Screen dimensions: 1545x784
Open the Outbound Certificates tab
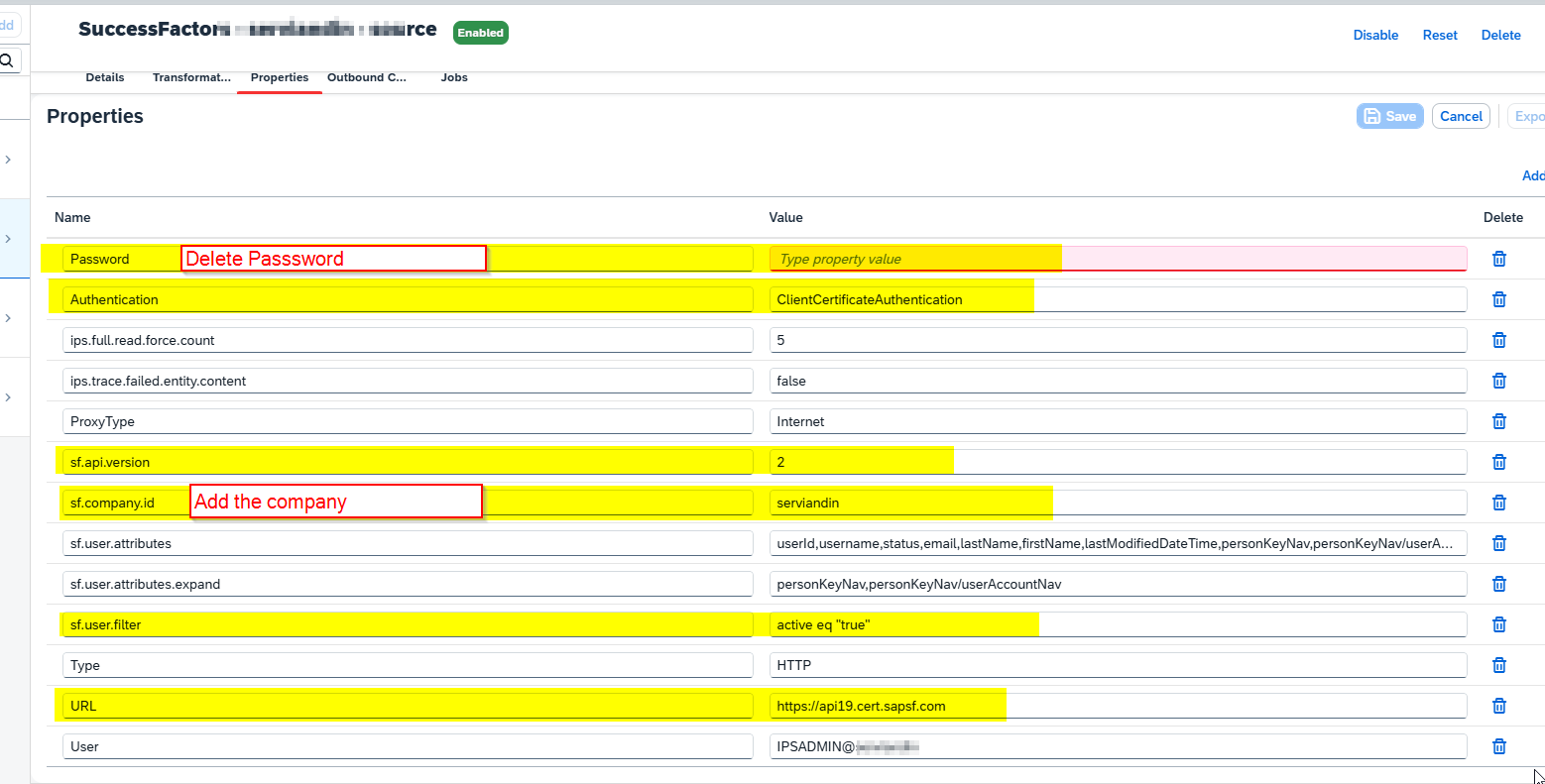pyautogui.click(x=367, y=77)
